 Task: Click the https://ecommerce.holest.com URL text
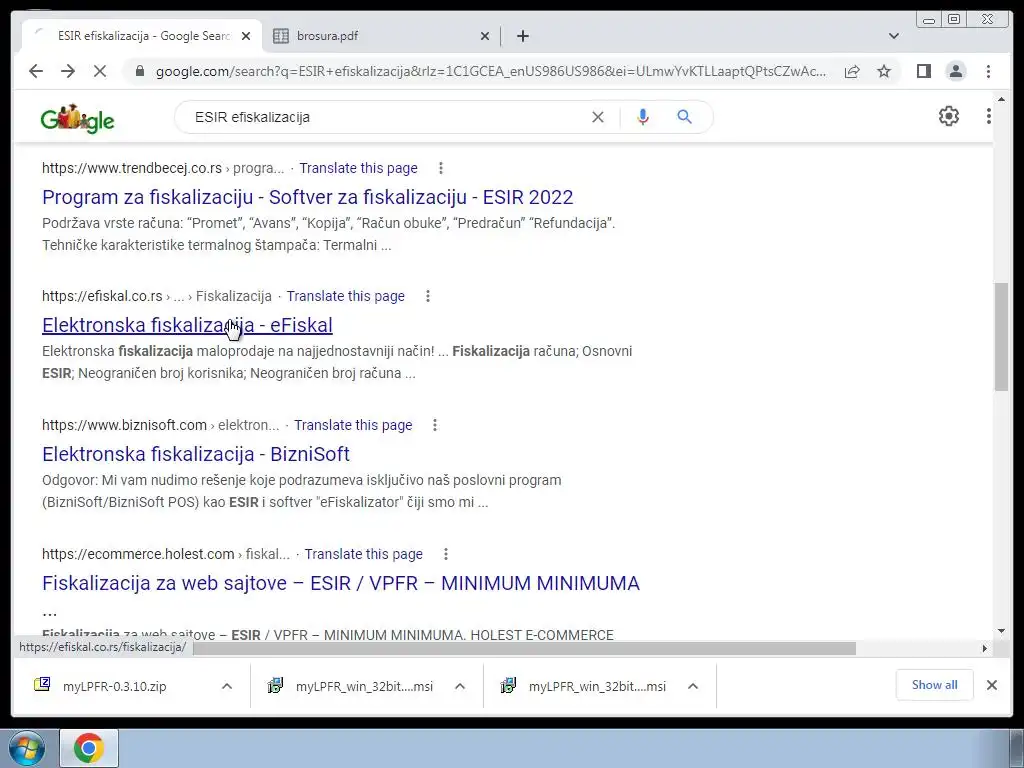(x=138, y=554)
